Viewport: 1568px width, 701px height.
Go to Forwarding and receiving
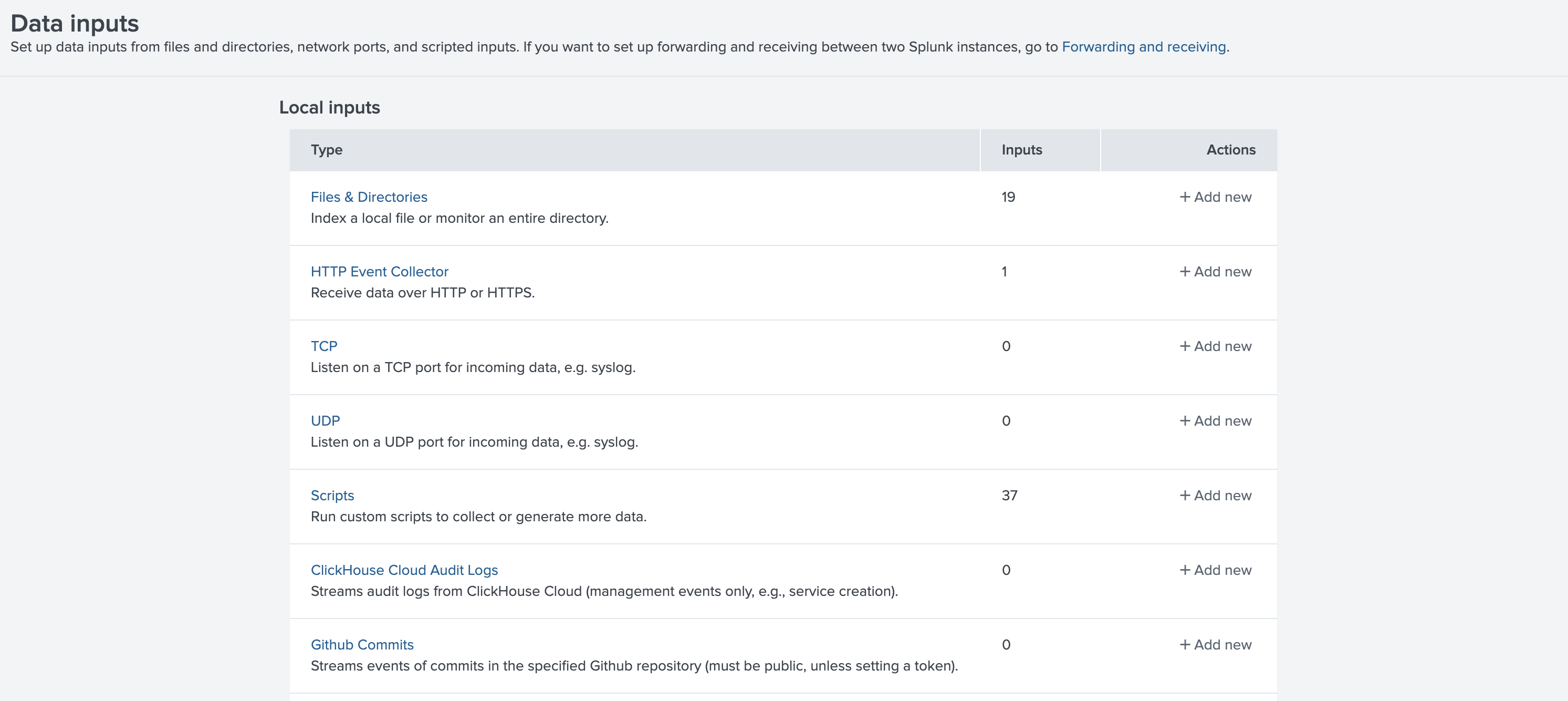coord(1144,46)
